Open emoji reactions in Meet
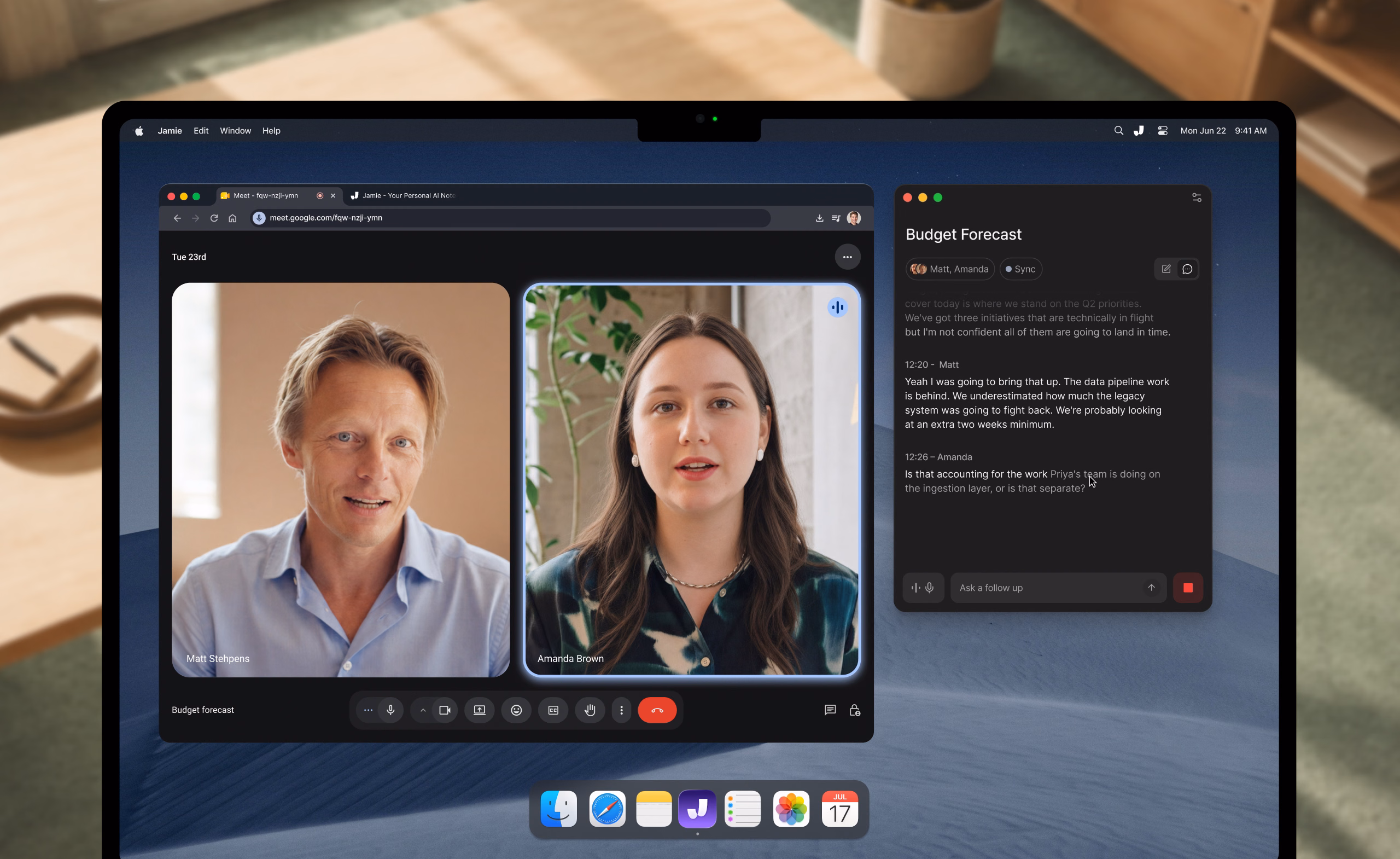Viewport: 1400px width, 859px height. [x=516, y=710]
